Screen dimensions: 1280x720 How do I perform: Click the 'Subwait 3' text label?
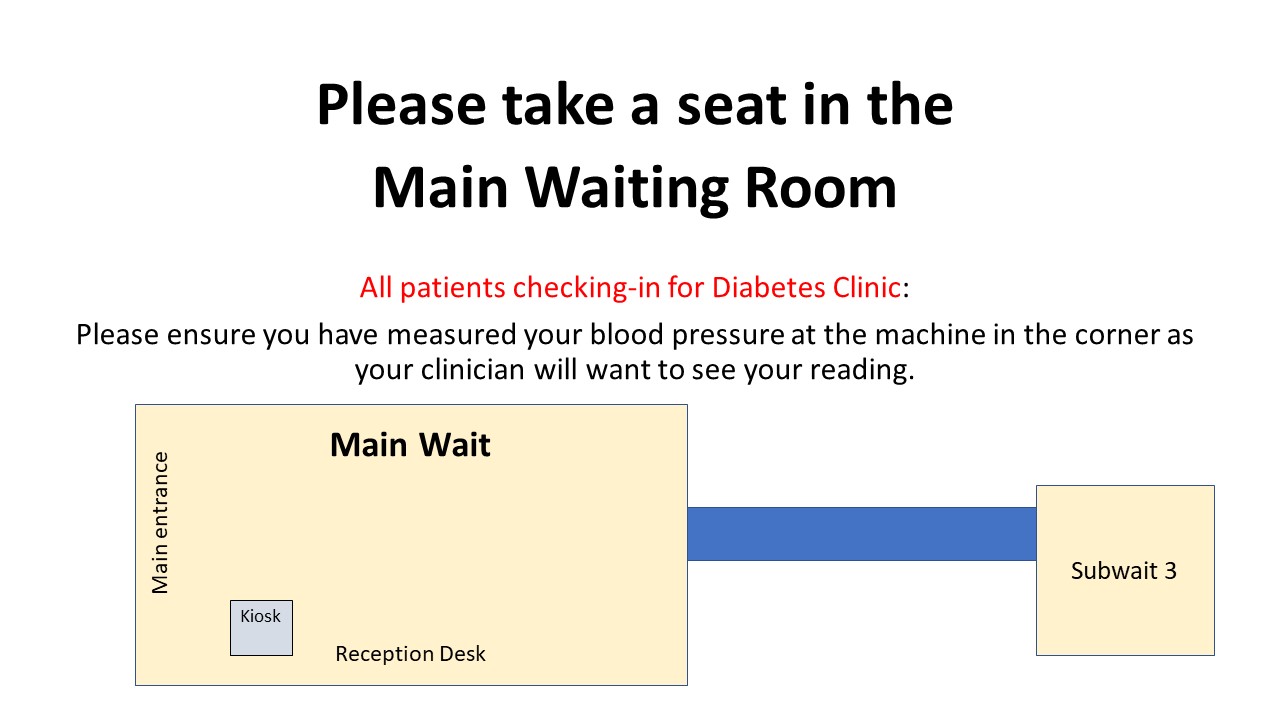1124,571
